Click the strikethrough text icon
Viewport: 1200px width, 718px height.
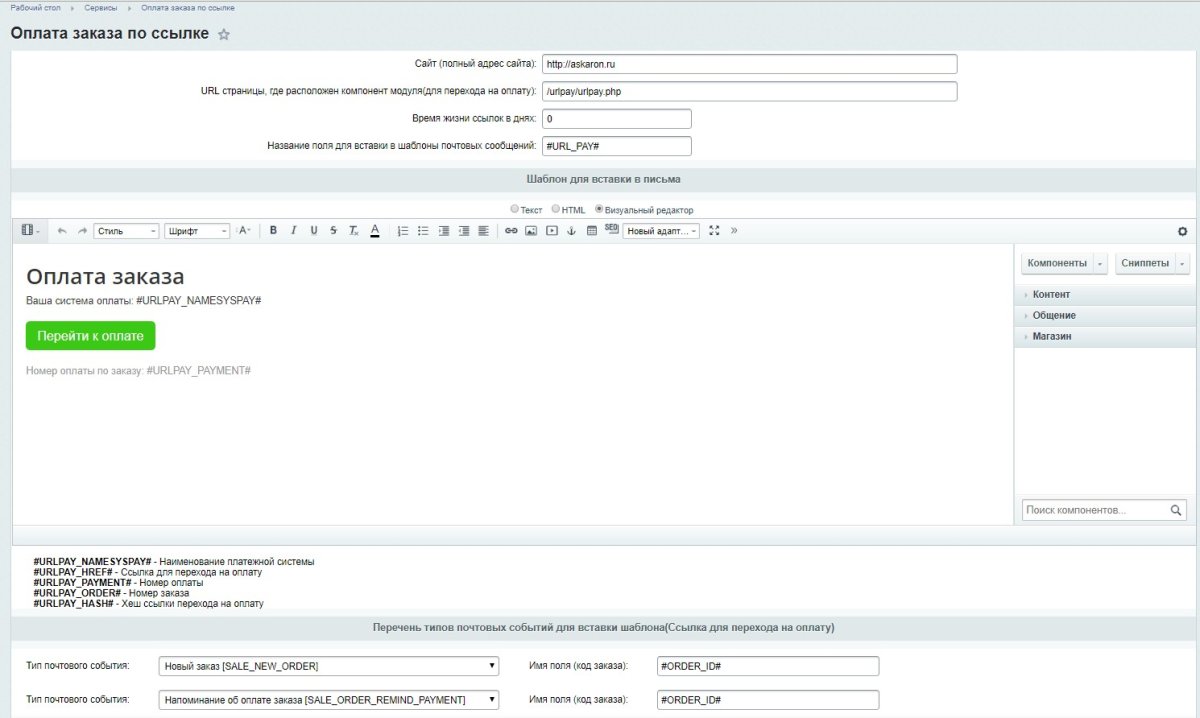pyautogui.click(x=333, y=231)
